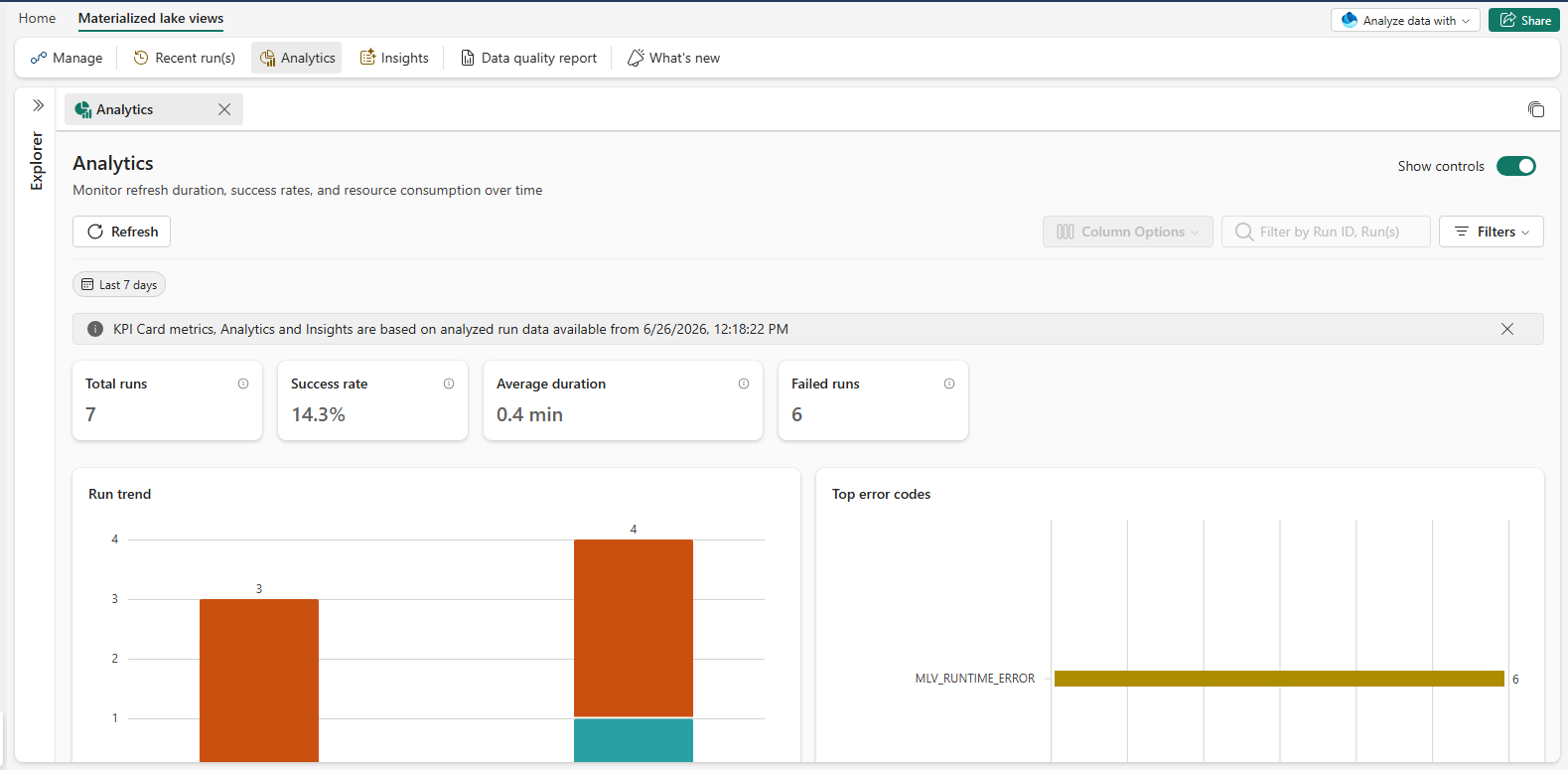
Task: Click the info icon on Total runs card
Action: [x=243, y=384]
